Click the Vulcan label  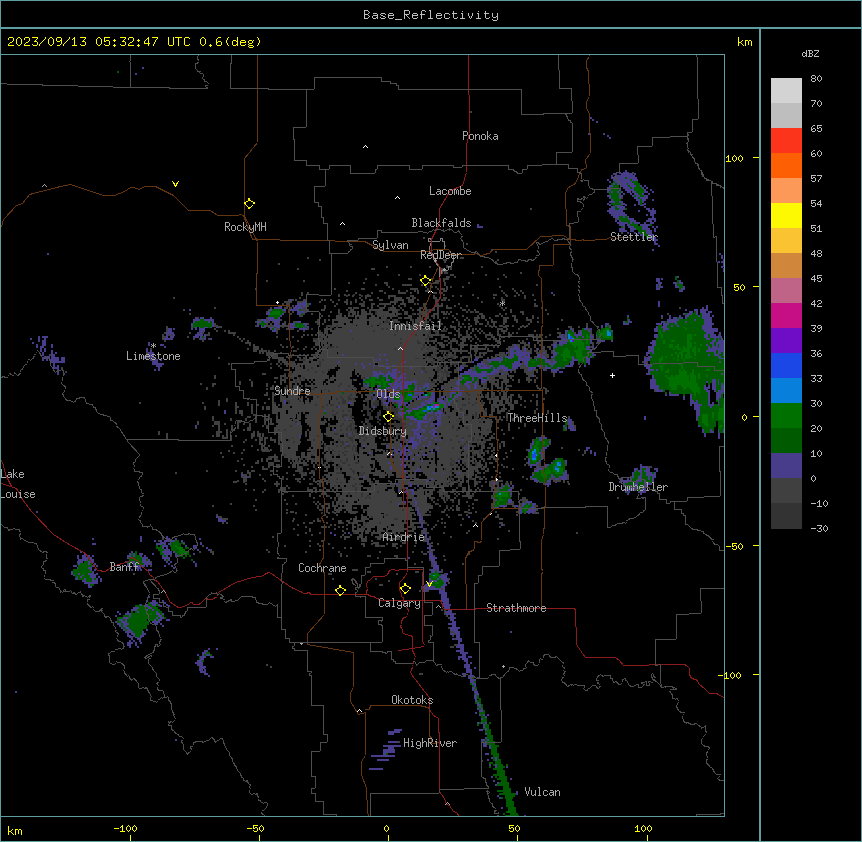click(x=543, y=792)
